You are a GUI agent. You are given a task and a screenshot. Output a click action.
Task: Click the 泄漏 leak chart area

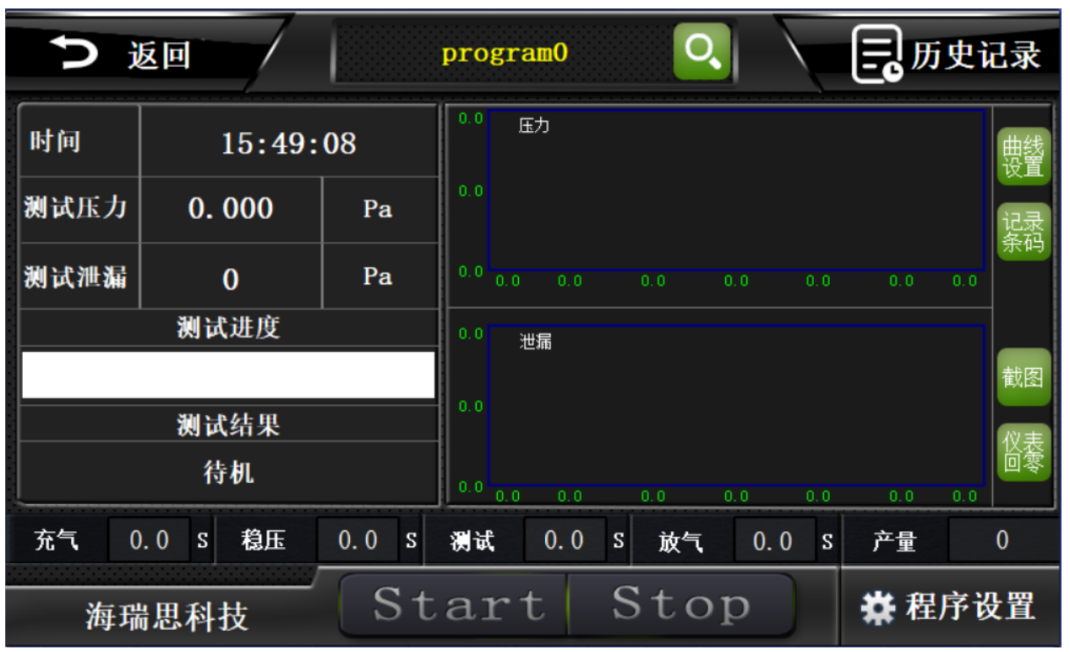736,405
